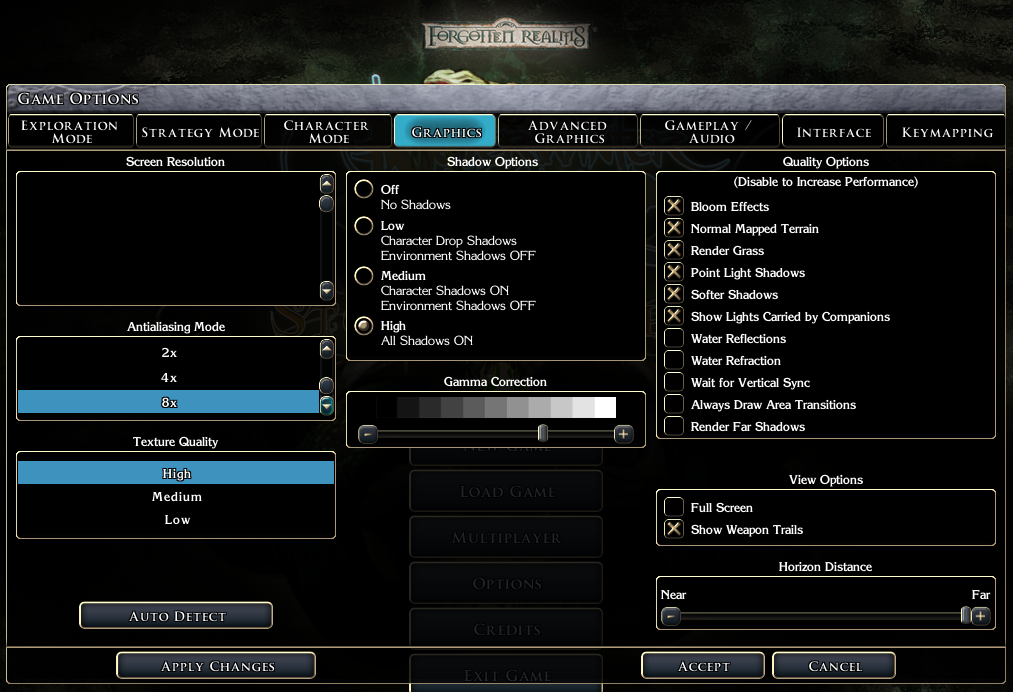Click antialiasing list down arrow
Image resolution: width=1013 pixels, height=692 pixels.
(x=327, y=405)
